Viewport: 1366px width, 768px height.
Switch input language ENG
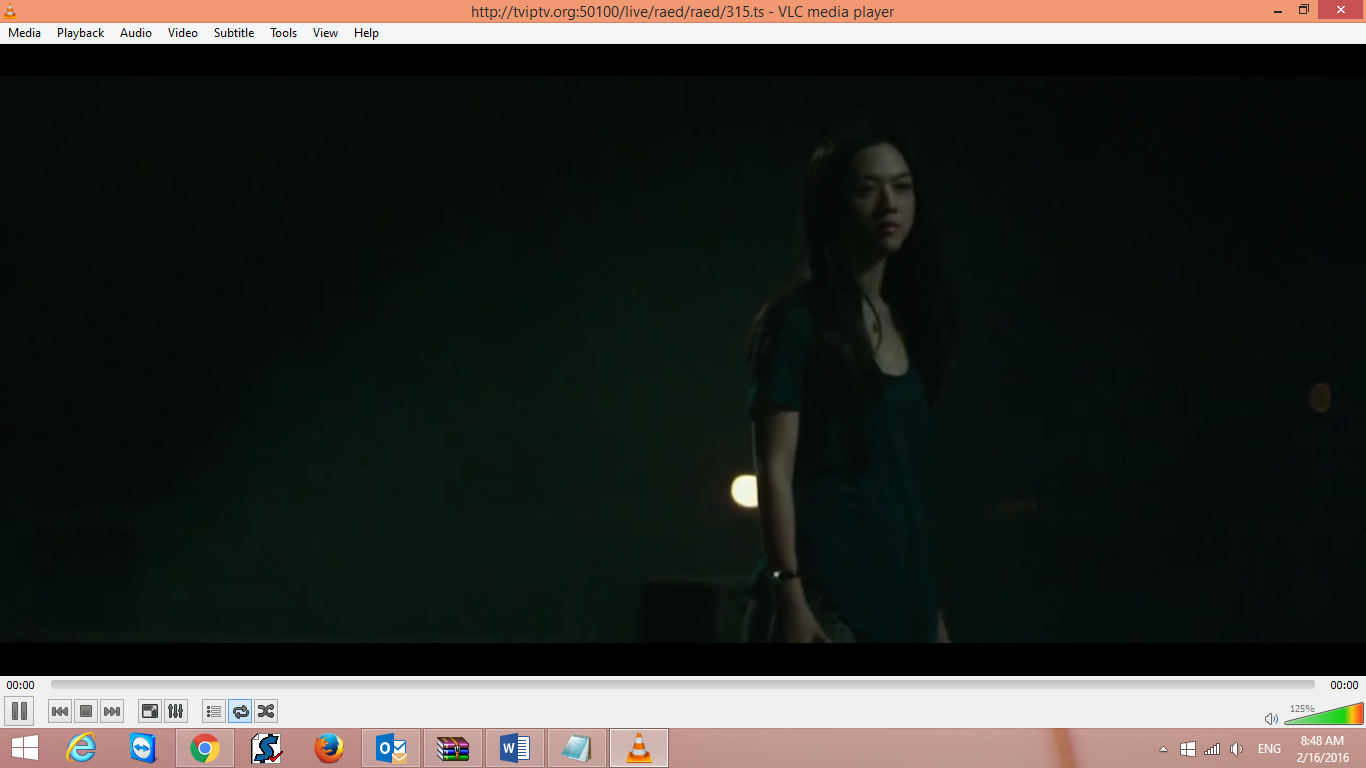tap(1269, 749)
